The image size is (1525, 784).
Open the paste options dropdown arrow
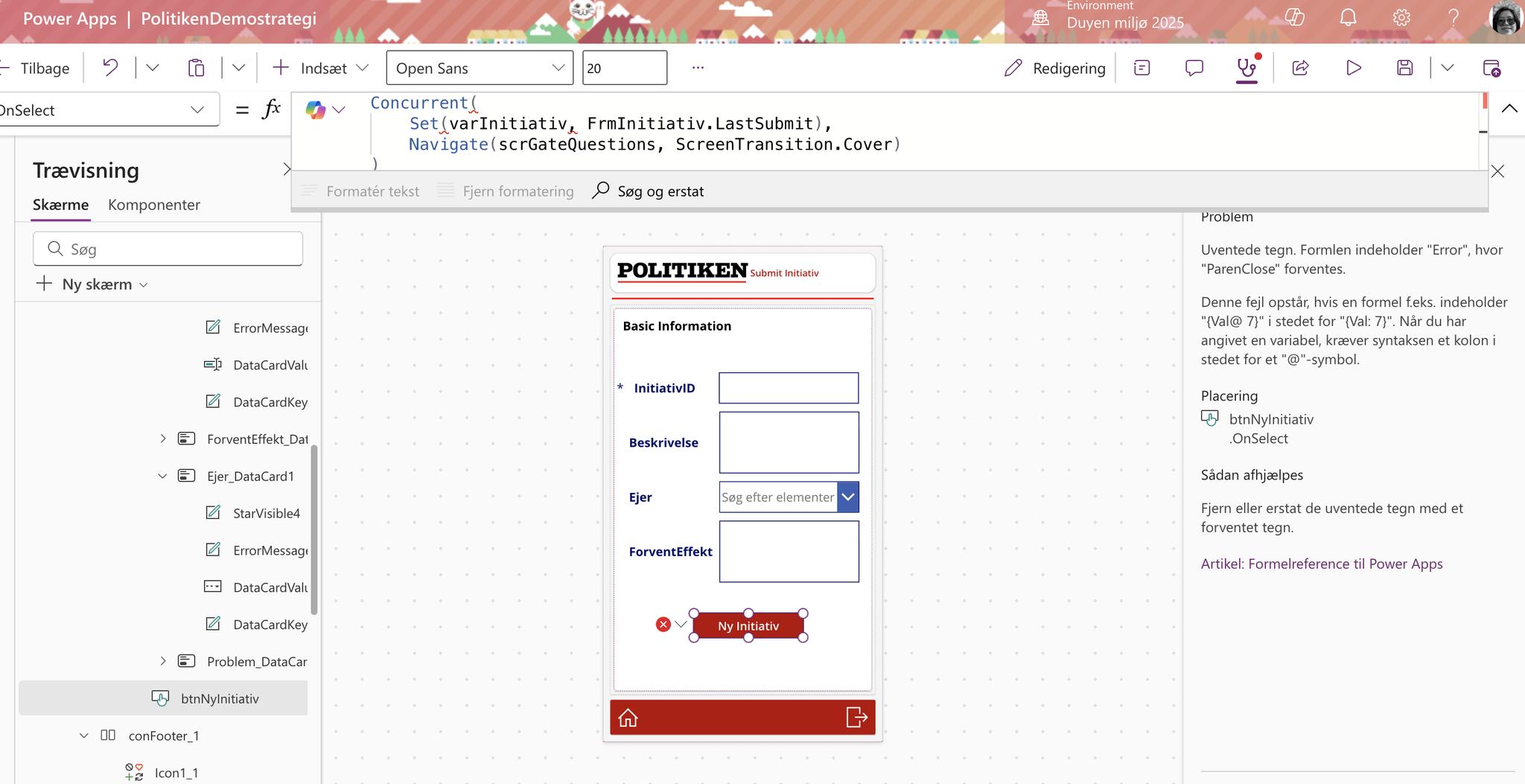(x=238, y=68)
